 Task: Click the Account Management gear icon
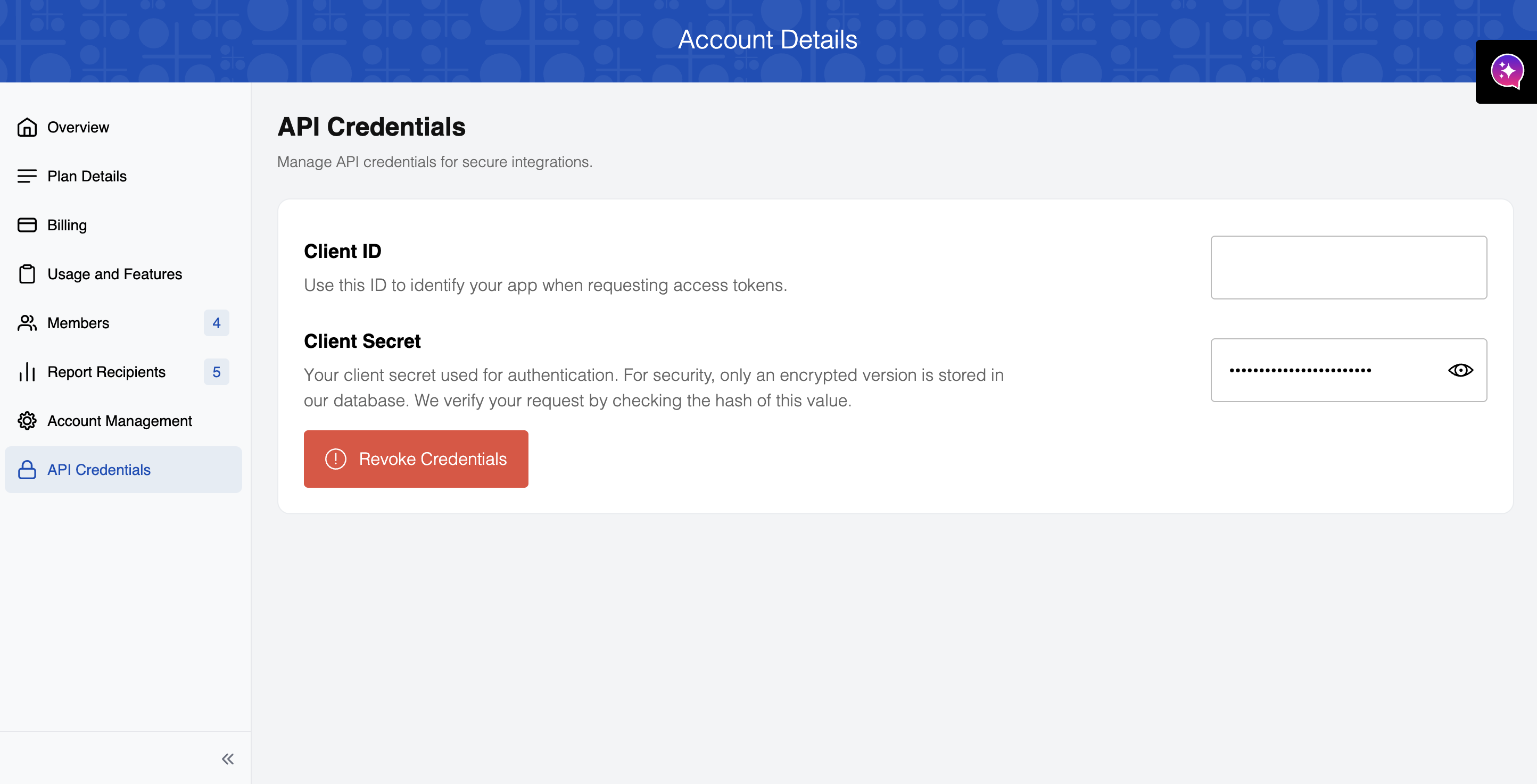27,420
